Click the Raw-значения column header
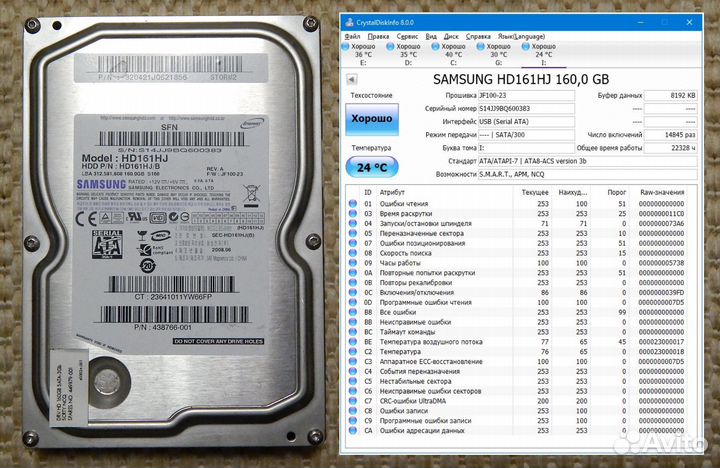Viewport: 720px width, 468px height. (662, 192)
